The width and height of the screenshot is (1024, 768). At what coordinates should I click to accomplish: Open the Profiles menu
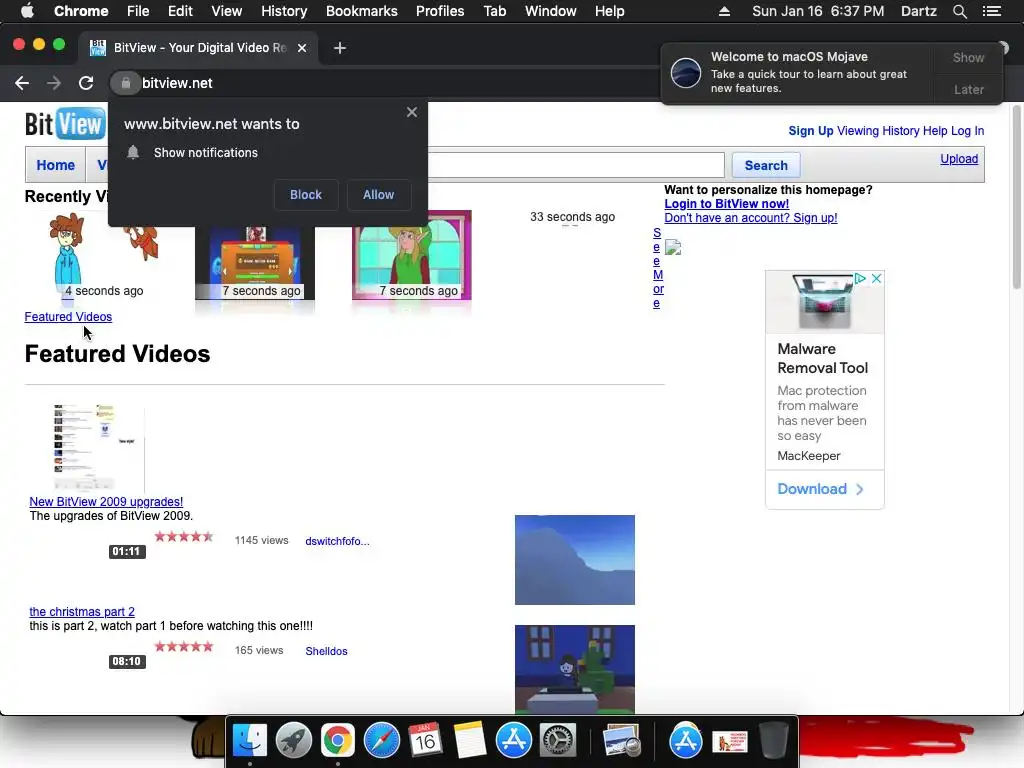[440, 11]
